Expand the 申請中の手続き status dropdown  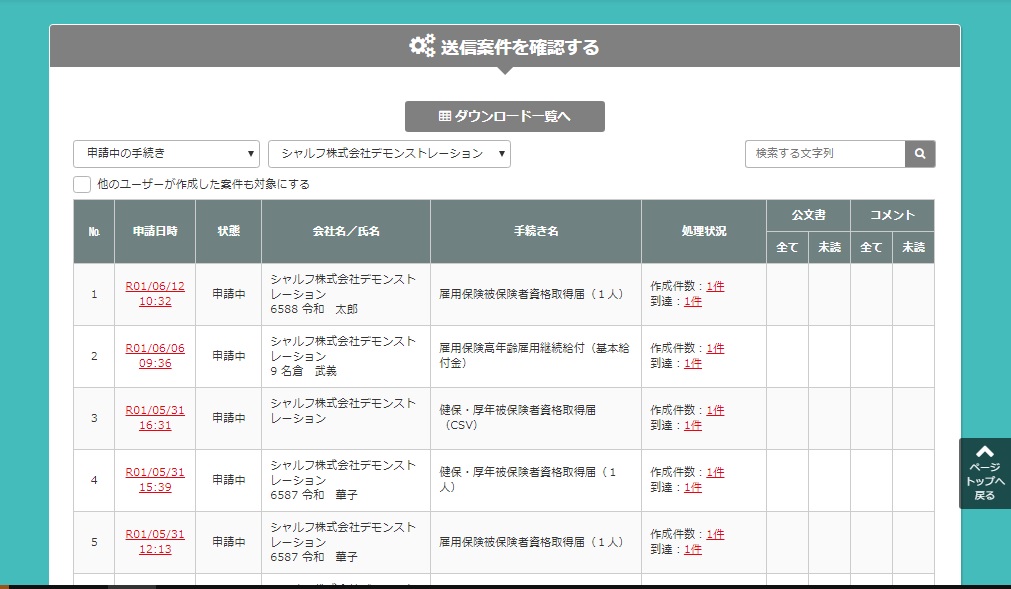point(166,154)
